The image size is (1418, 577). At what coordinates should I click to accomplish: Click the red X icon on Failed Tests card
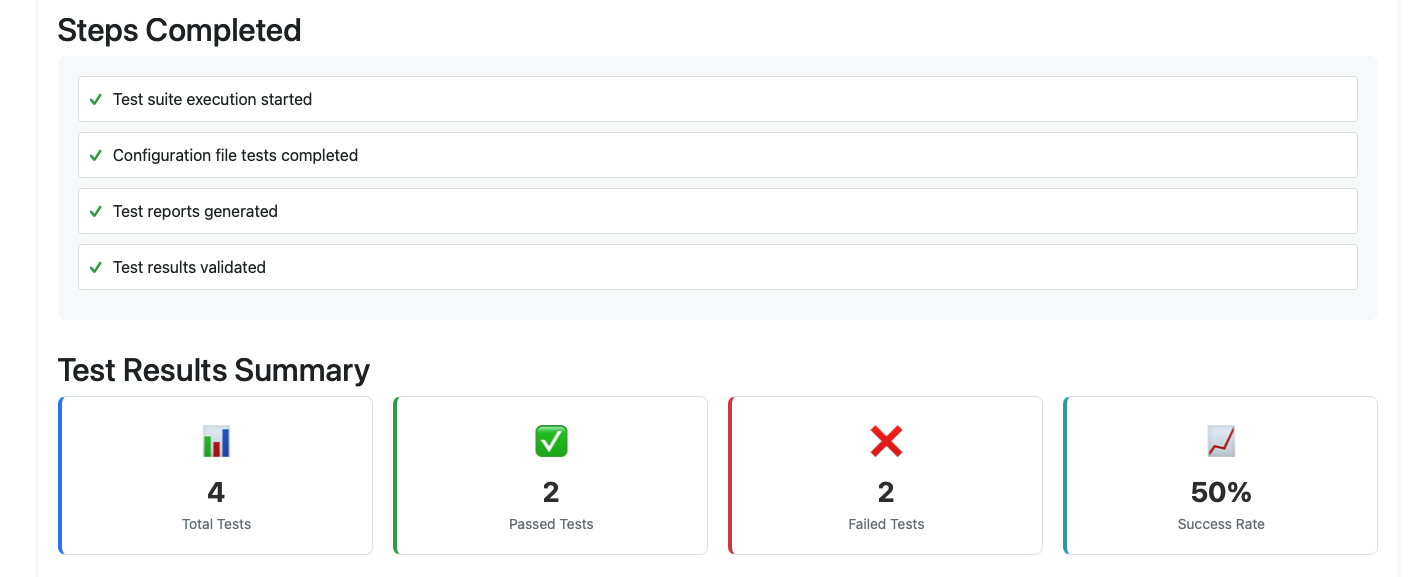tap(886, 440)
